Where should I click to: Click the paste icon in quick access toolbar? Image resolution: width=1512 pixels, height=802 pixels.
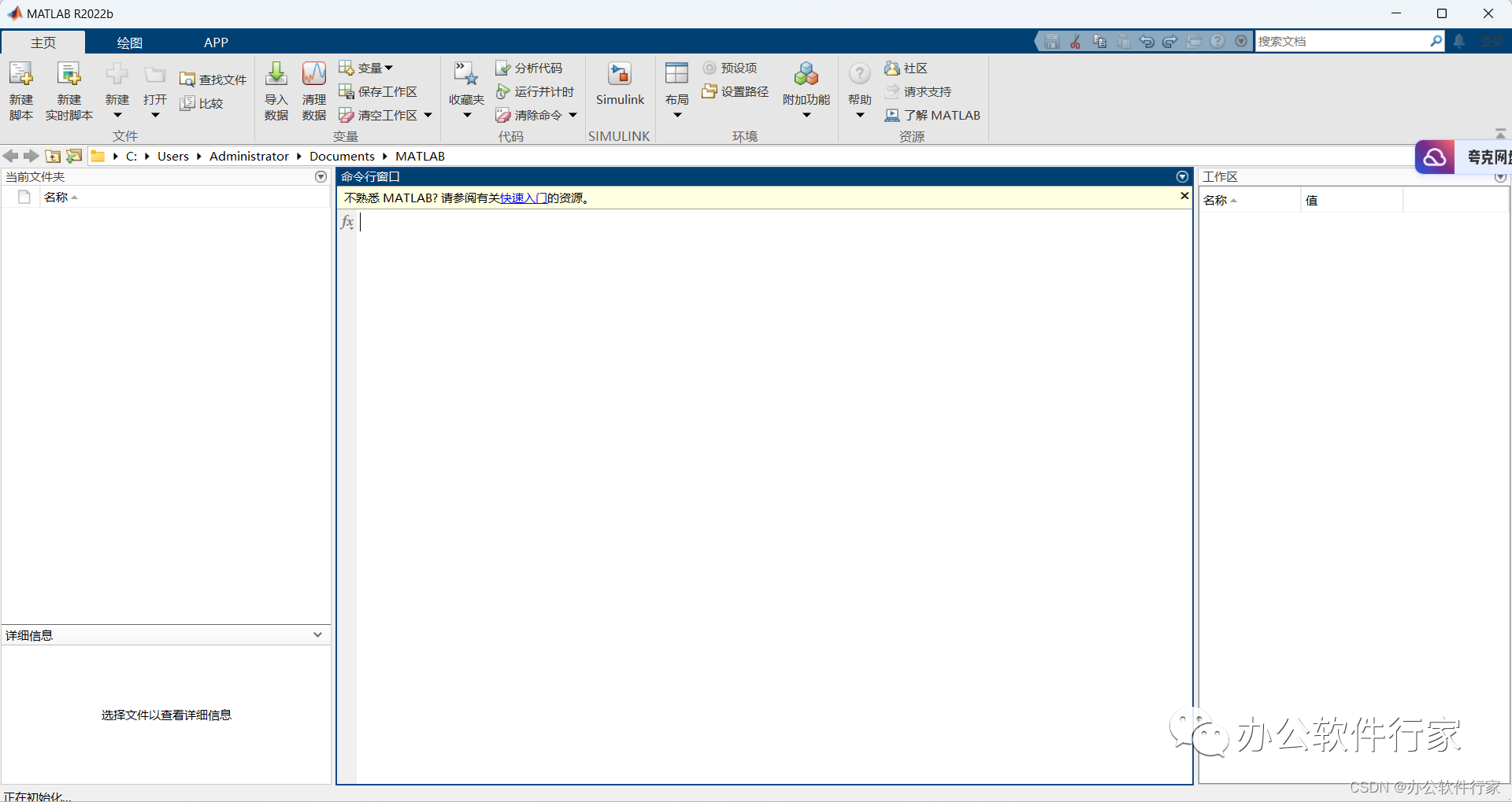1124,41
